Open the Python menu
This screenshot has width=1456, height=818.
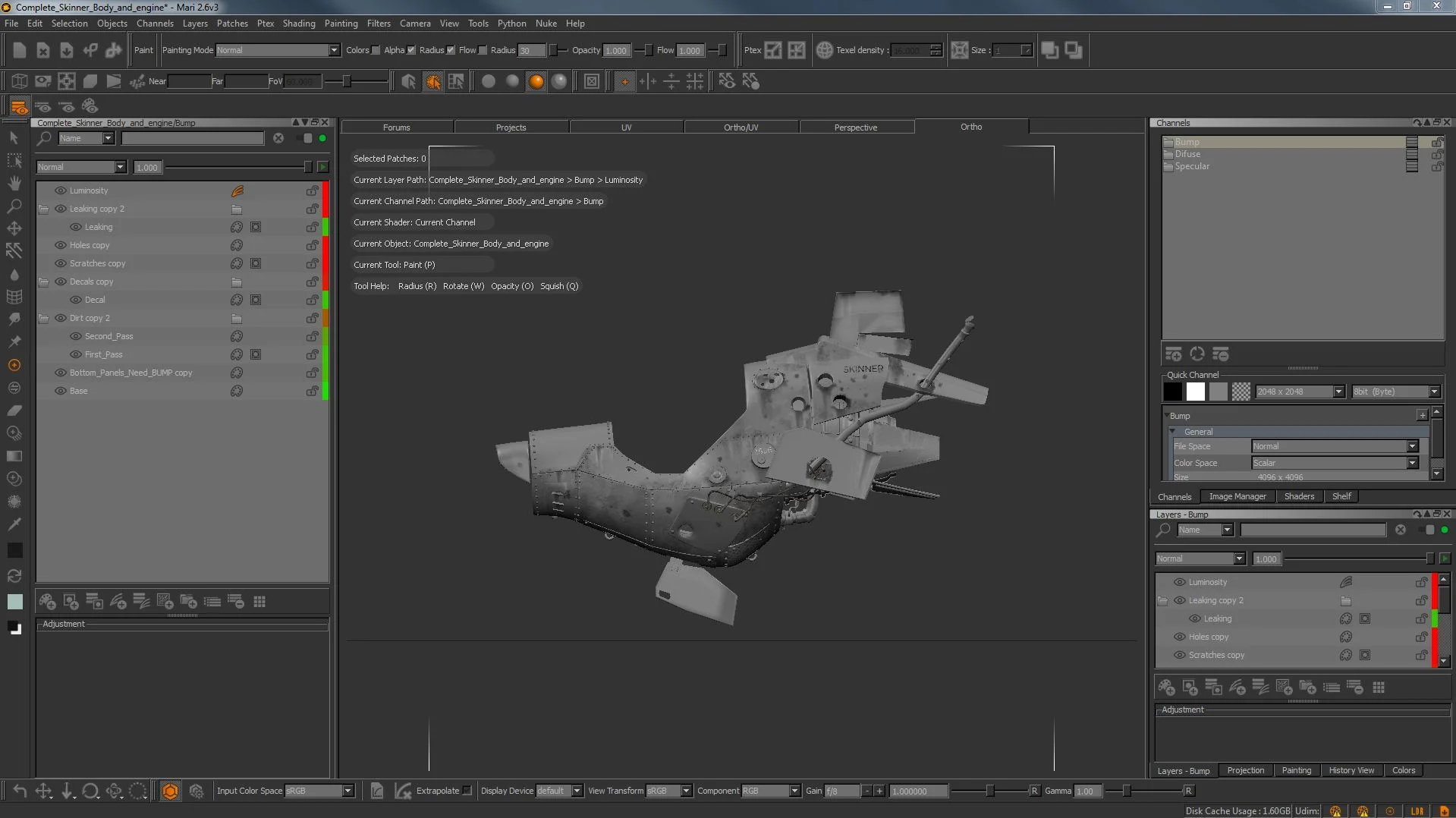coord(511,24)
